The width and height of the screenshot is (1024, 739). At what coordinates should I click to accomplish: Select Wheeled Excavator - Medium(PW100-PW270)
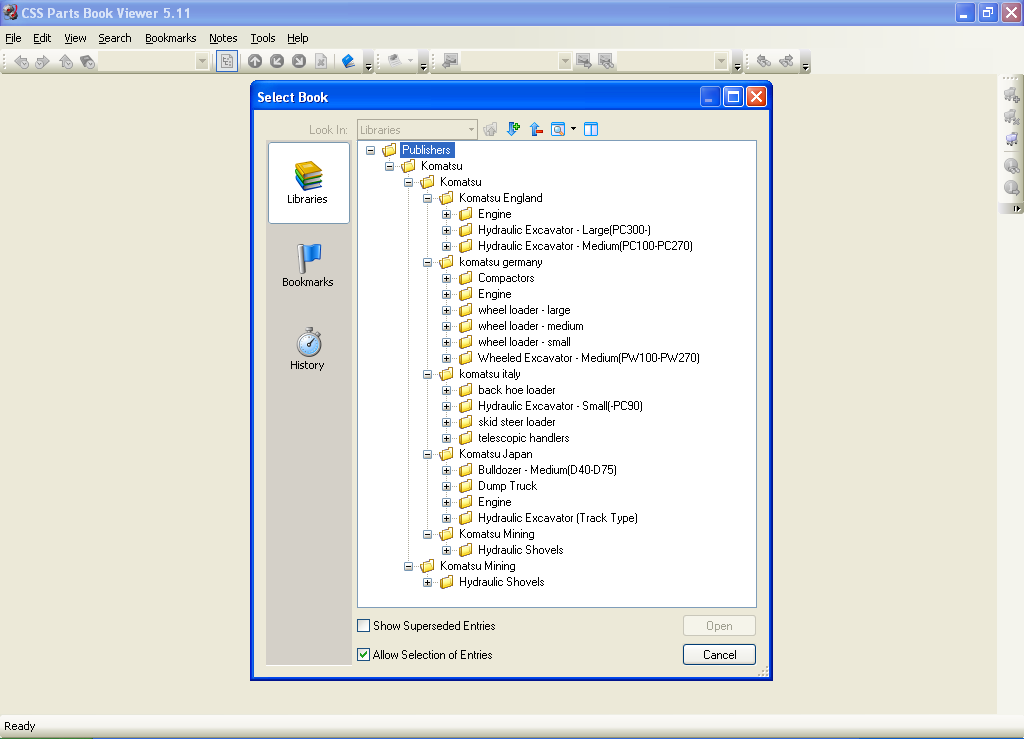click(588, 358)
